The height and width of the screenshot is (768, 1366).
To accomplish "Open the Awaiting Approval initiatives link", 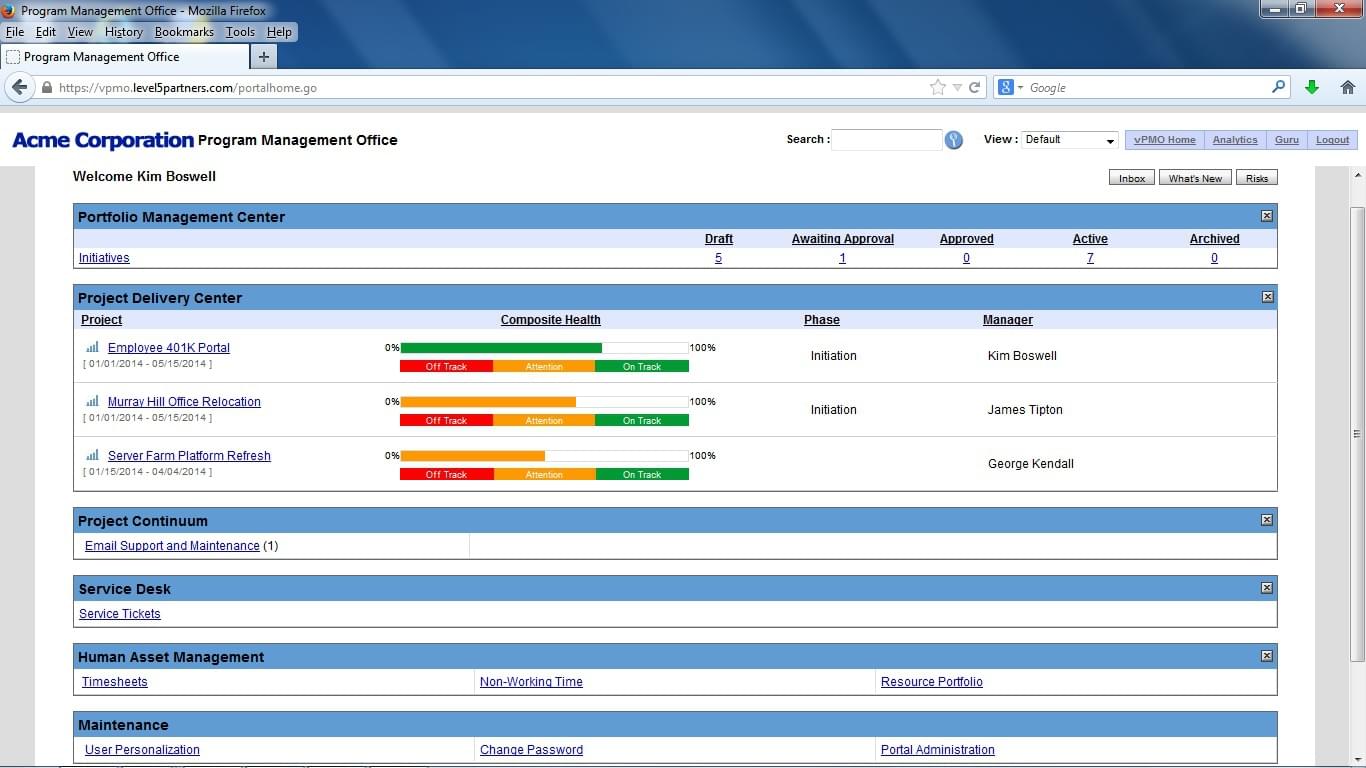I will coord(842,258).
